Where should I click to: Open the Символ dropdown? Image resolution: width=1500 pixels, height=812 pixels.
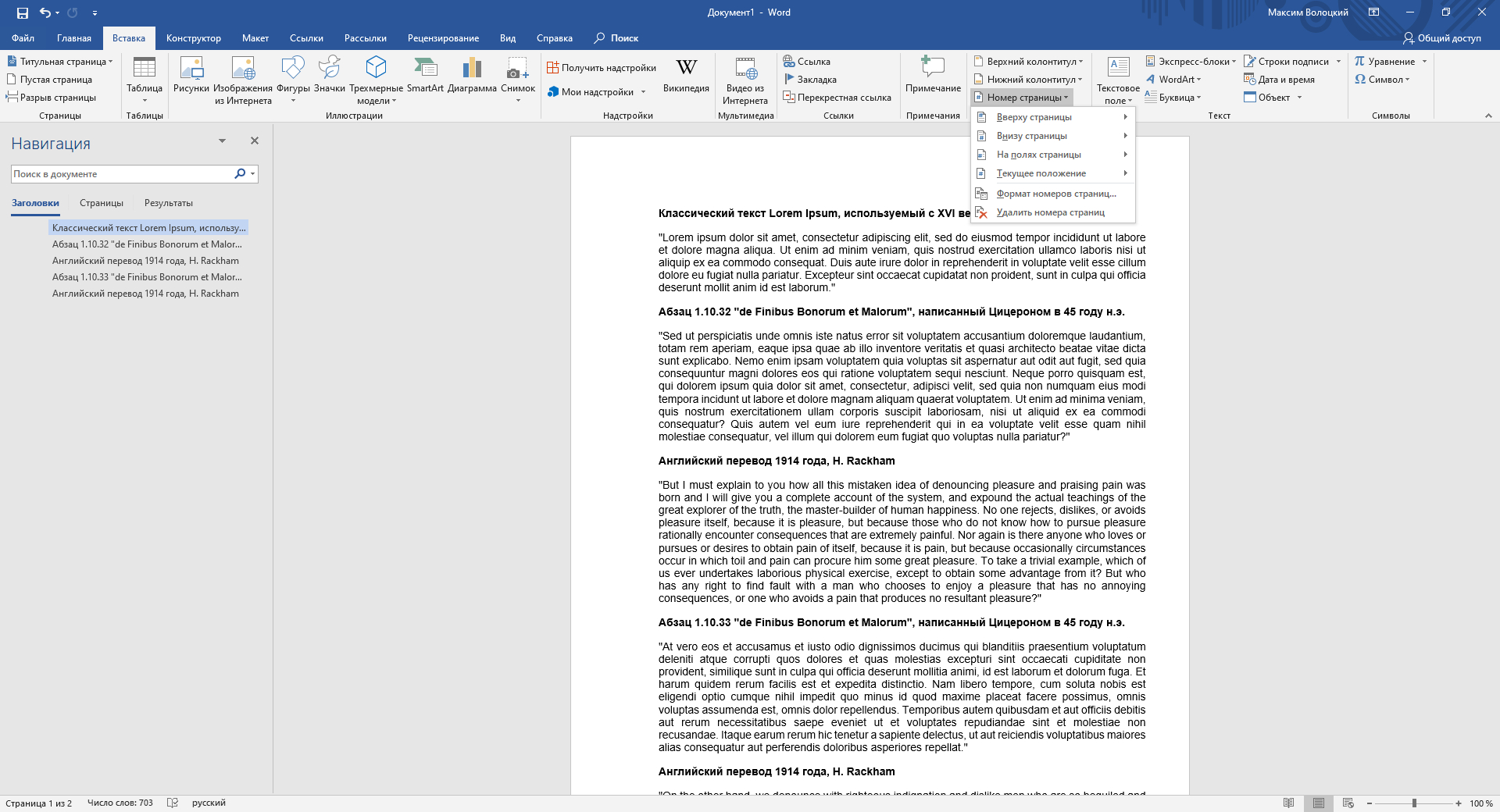(x=1407, y=80)
